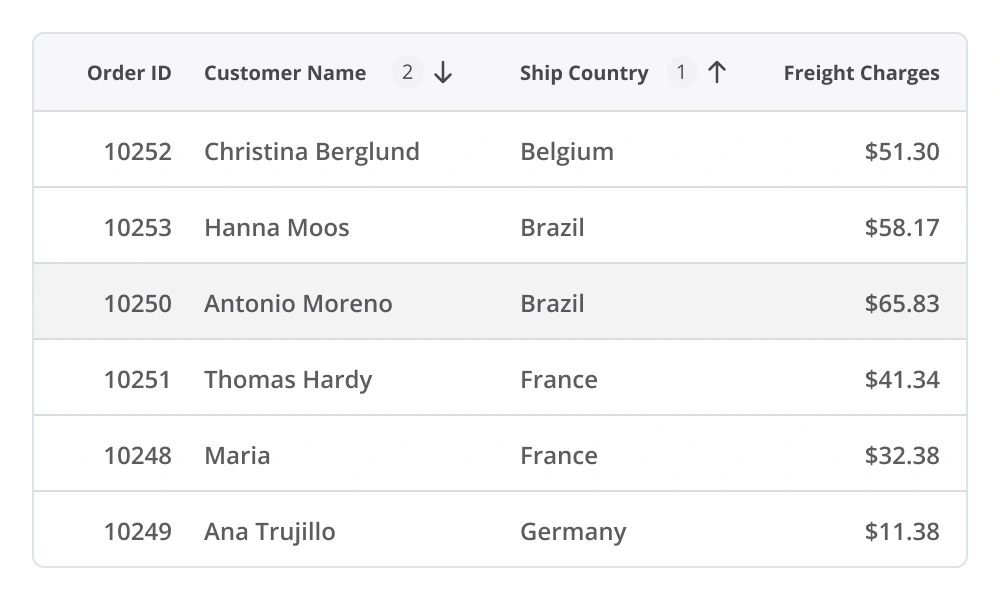Sort by the Freight Charges column header
The image size is (1000, 600).
click(861, 73)
